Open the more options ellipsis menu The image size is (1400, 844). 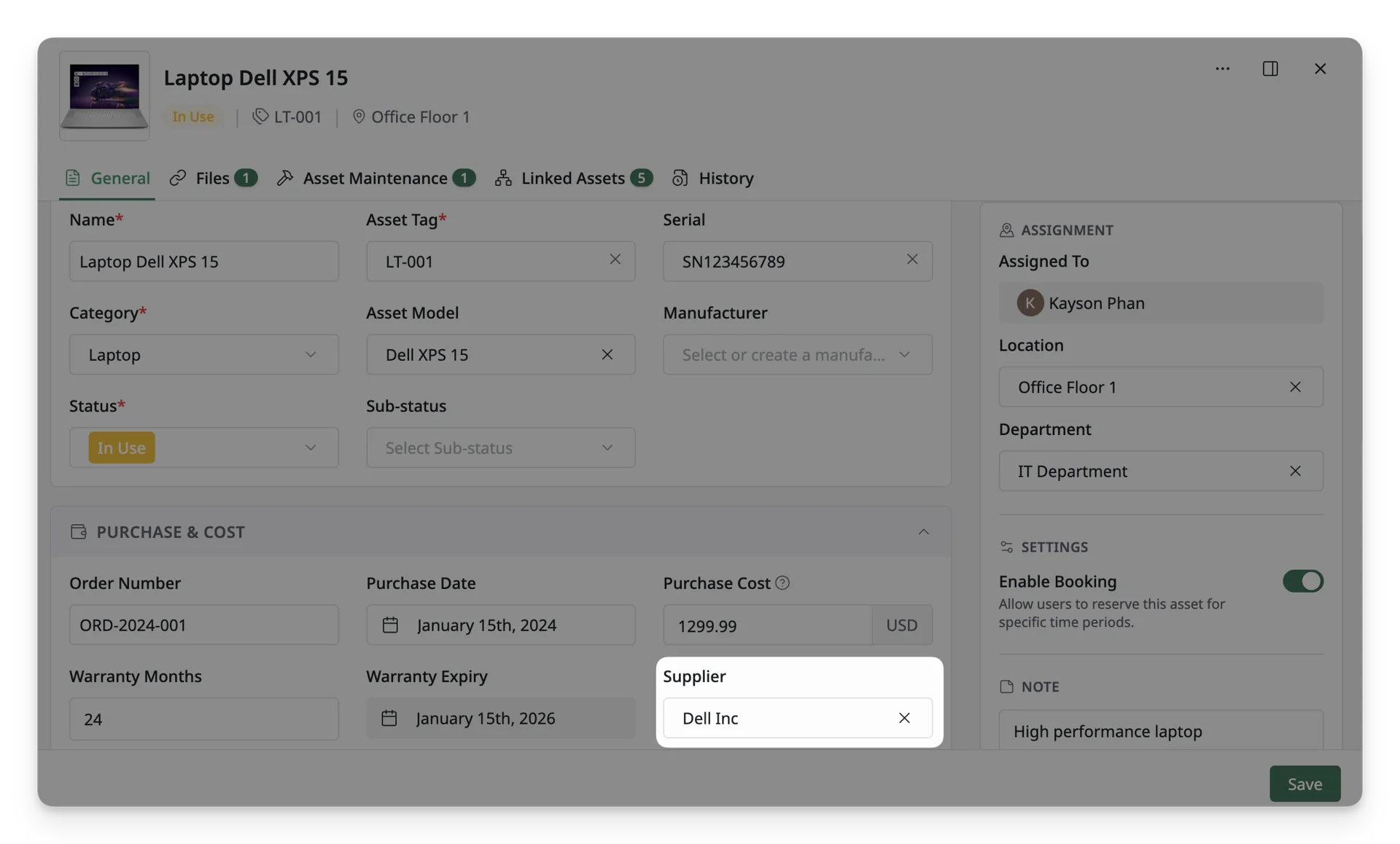click(1222, 69)
